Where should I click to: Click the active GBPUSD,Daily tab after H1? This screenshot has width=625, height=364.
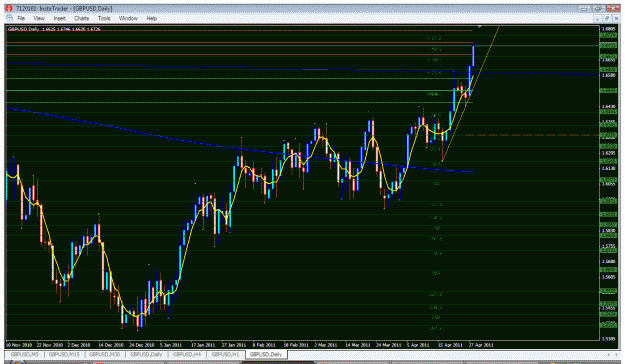click(266, 354)
